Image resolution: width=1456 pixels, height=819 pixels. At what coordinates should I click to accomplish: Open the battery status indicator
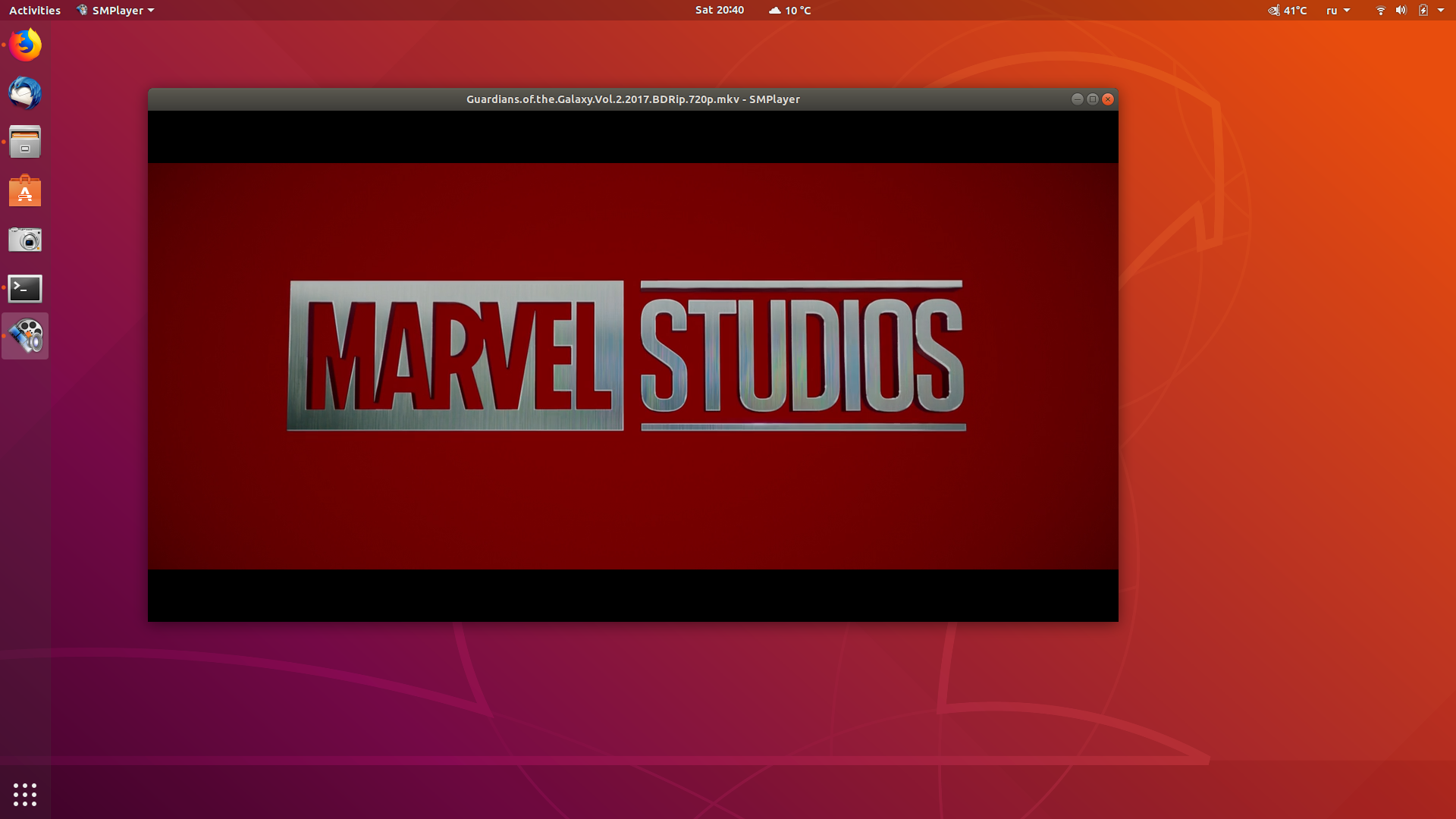1423,10
